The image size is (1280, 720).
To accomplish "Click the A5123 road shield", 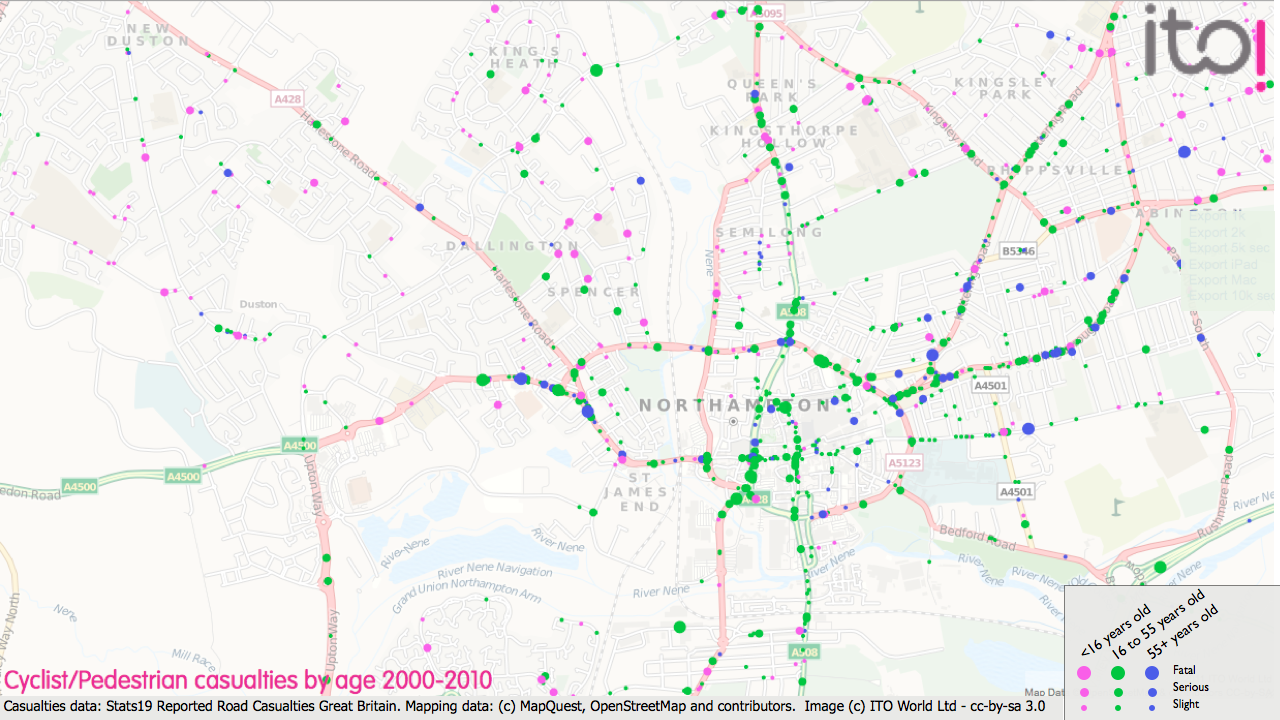I will 903,463.
